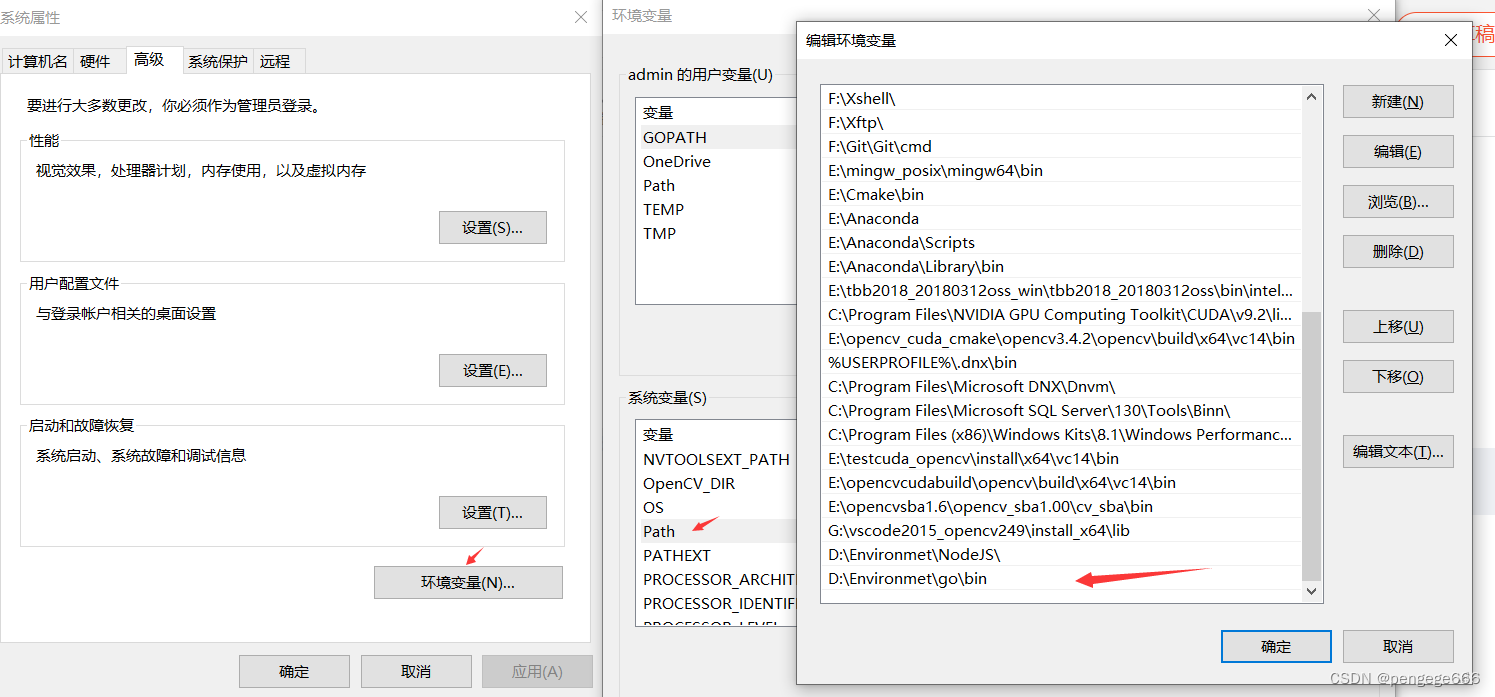Click 删除(D) button
This screenshot has height=697, width=1495.
tap(1398, 251)
